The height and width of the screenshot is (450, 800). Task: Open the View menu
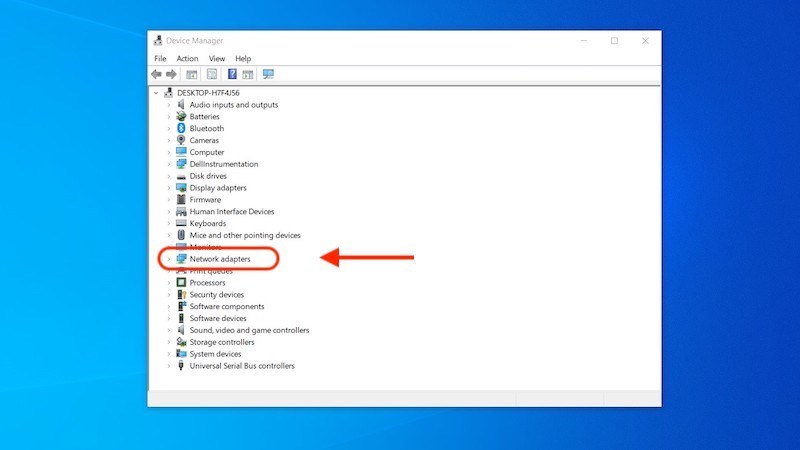217,59
